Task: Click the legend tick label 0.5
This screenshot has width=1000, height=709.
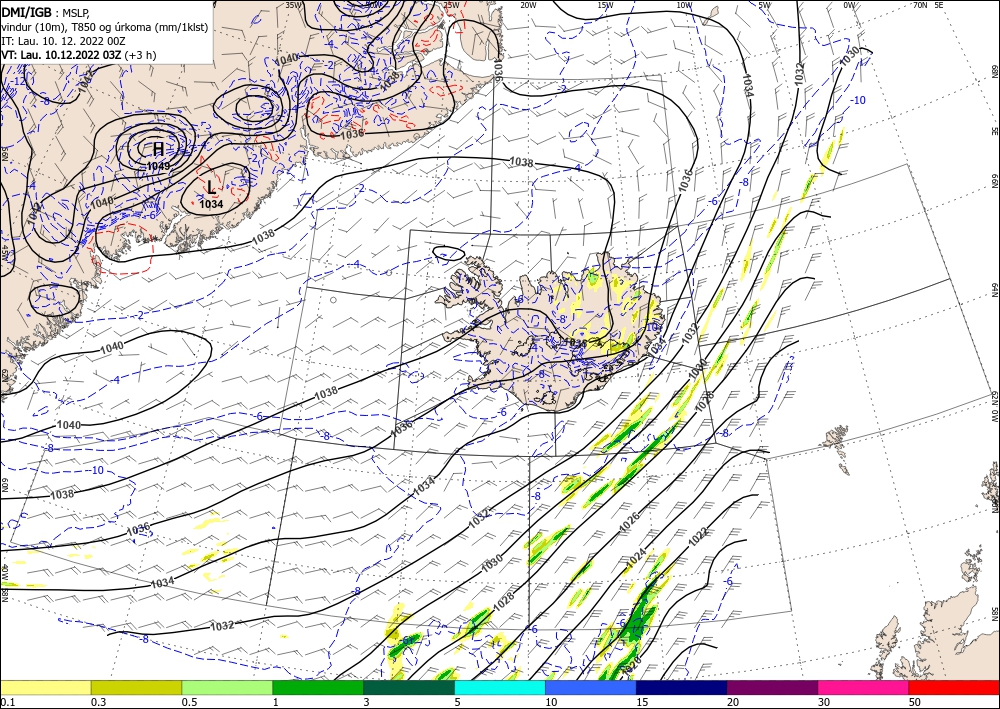Action: [189, 702]
